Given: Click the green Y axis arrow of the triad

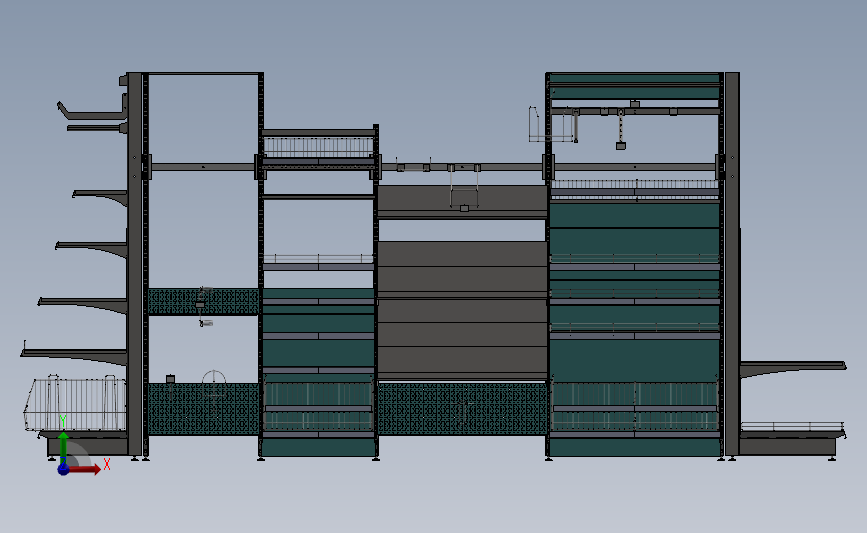Looking at the screenshot, I should [63, 448].
